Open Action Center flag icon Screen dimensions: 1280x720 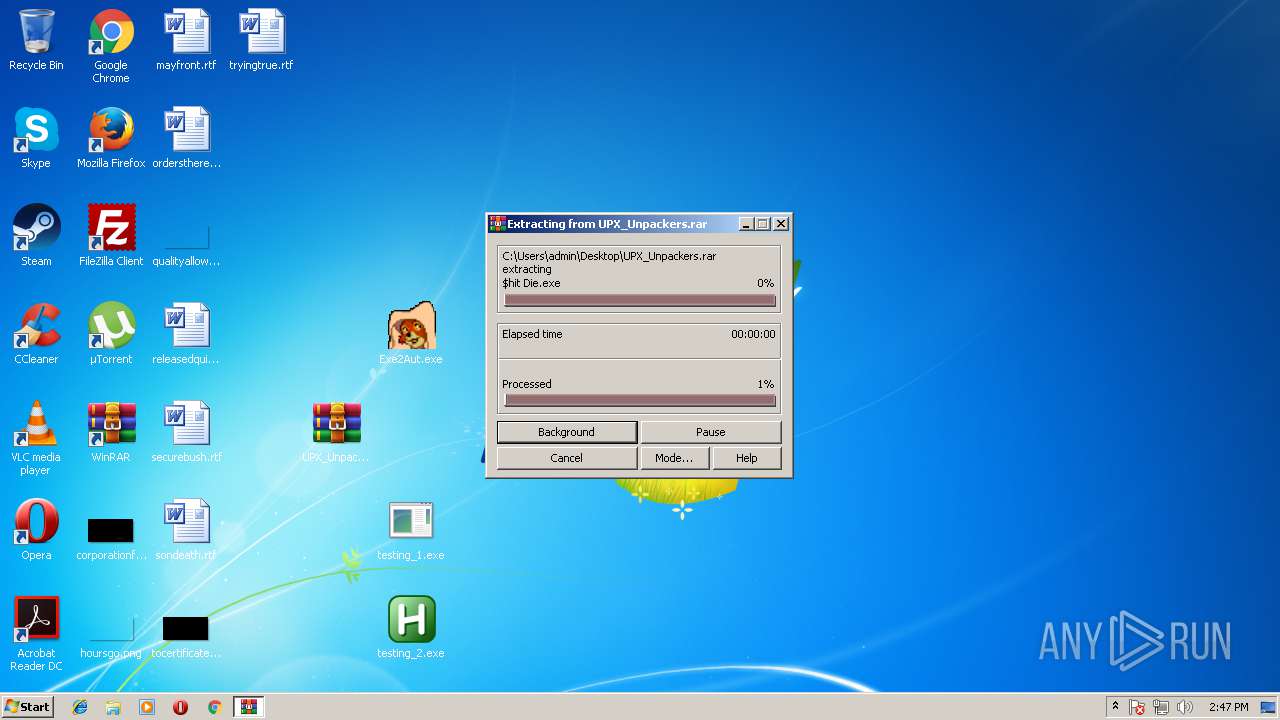[x=1138, y=707]
